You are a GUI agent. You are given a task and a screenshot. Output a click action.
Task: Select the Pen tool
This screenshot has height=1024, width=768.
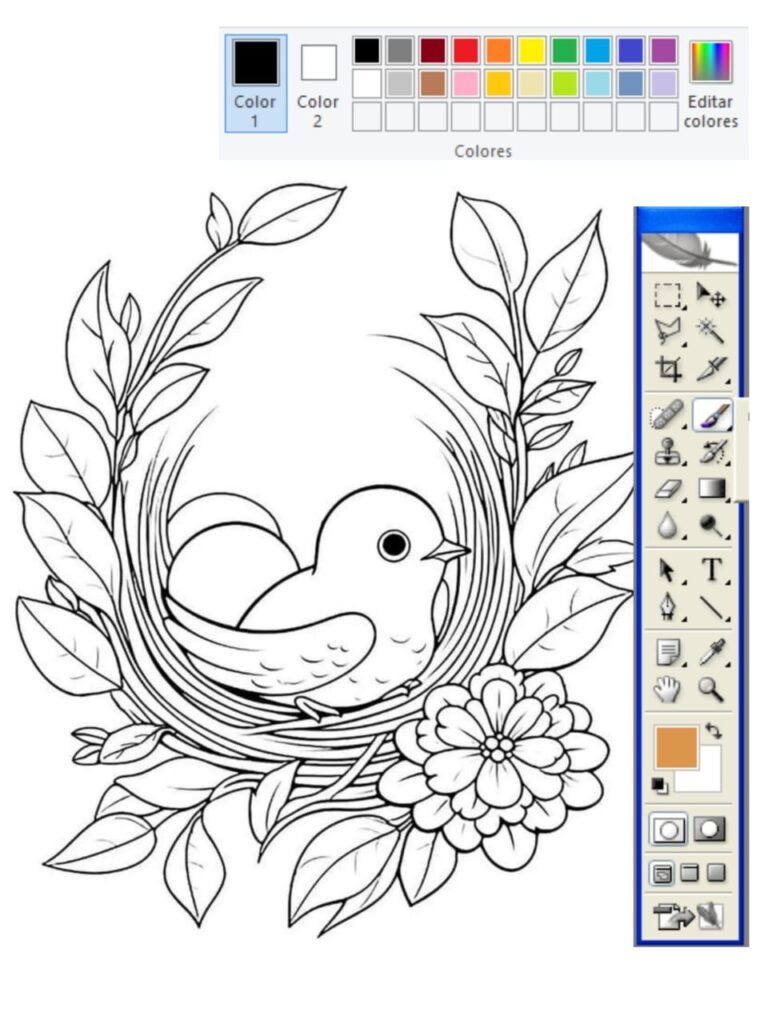click(668, 607)
